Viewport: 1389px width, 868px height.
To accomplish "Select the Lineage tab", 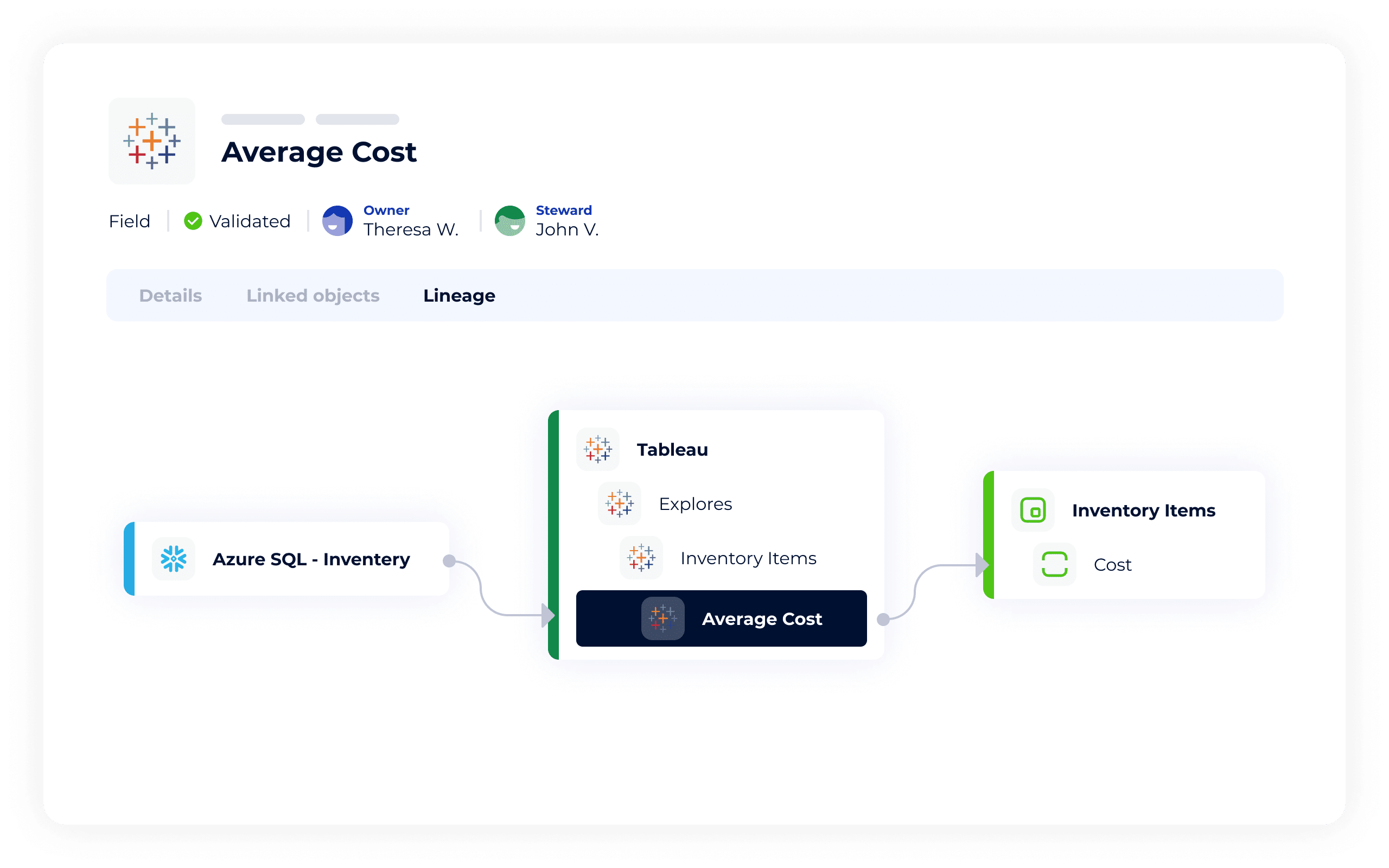I will (x=459, y=296).
